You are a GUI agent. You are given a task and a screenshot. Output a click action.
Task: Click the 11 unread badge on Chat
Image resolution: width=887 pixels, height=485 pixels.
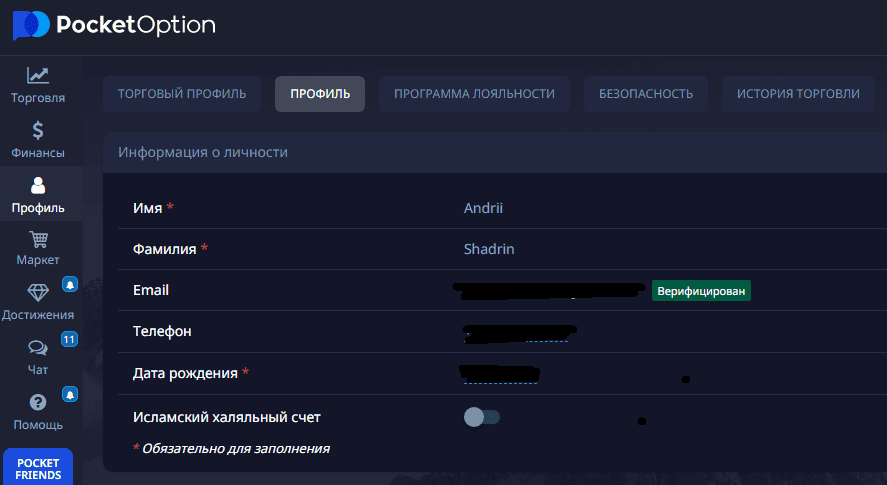(x=69, y=340)
